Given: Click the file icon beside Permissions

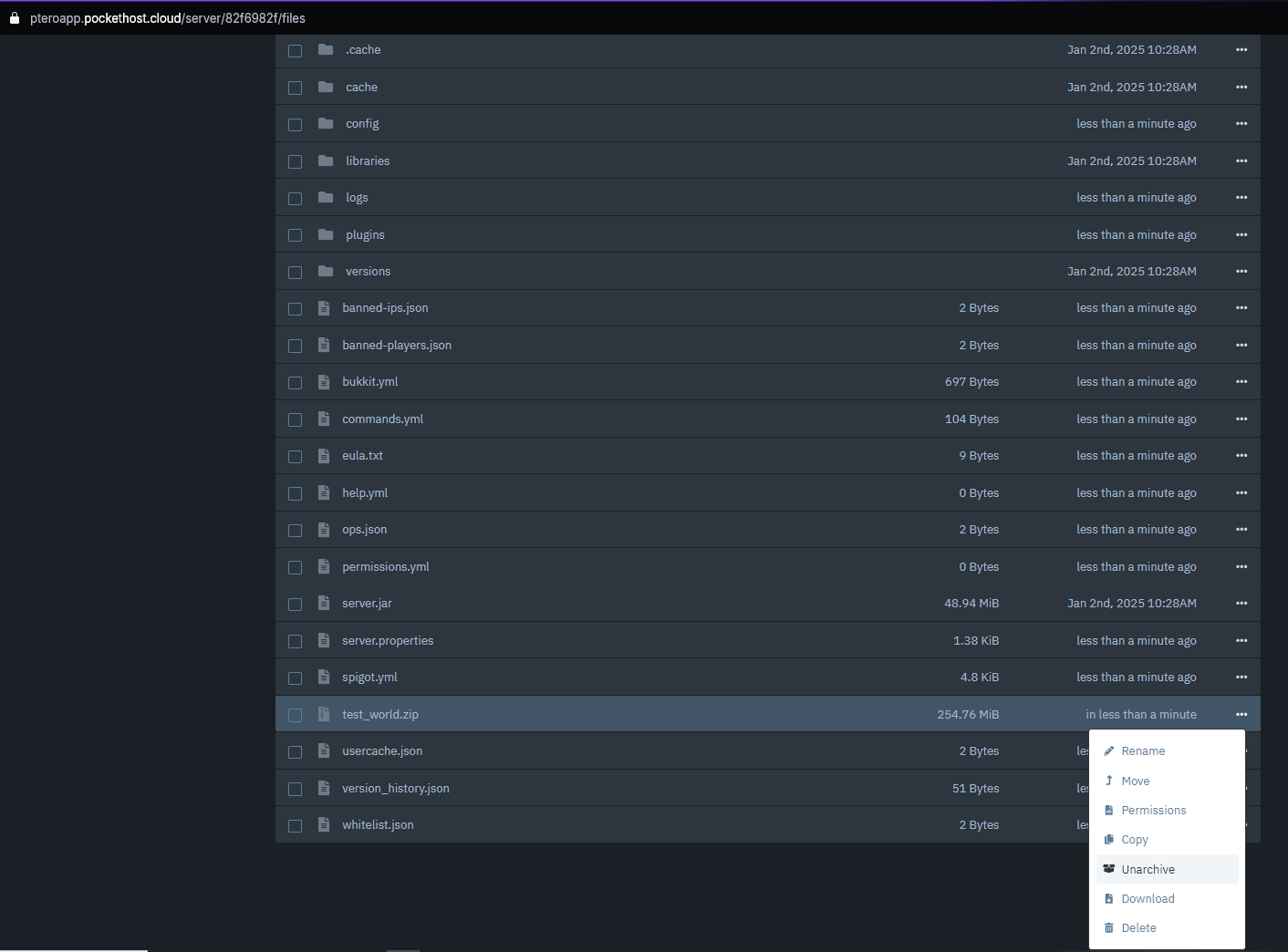Looking at the screenshot, I should click(x=1109, y=810).
